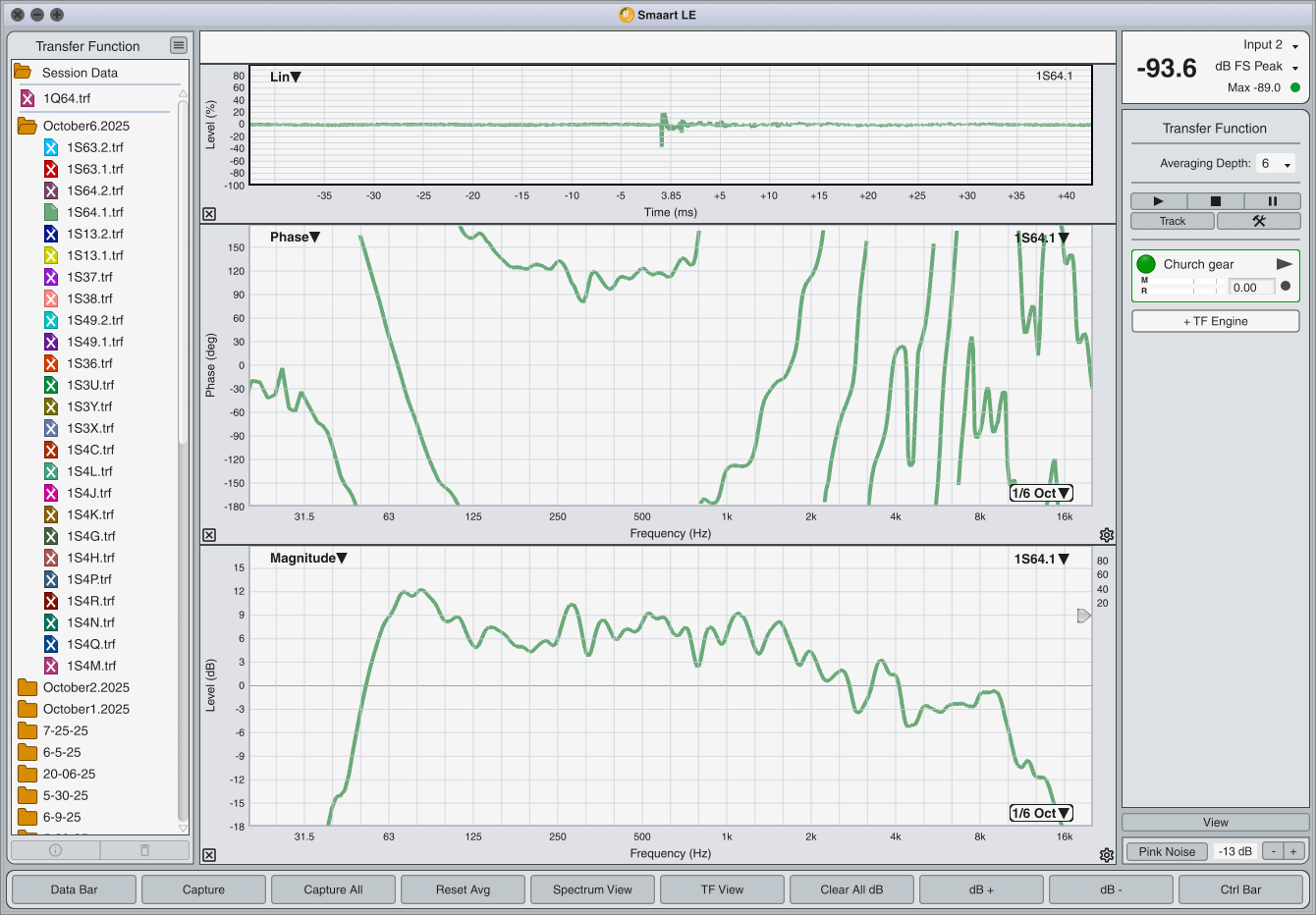This screenshot has width=1316, height=915.
Task: Click the stop measurement button
Action: (1215, 201)
